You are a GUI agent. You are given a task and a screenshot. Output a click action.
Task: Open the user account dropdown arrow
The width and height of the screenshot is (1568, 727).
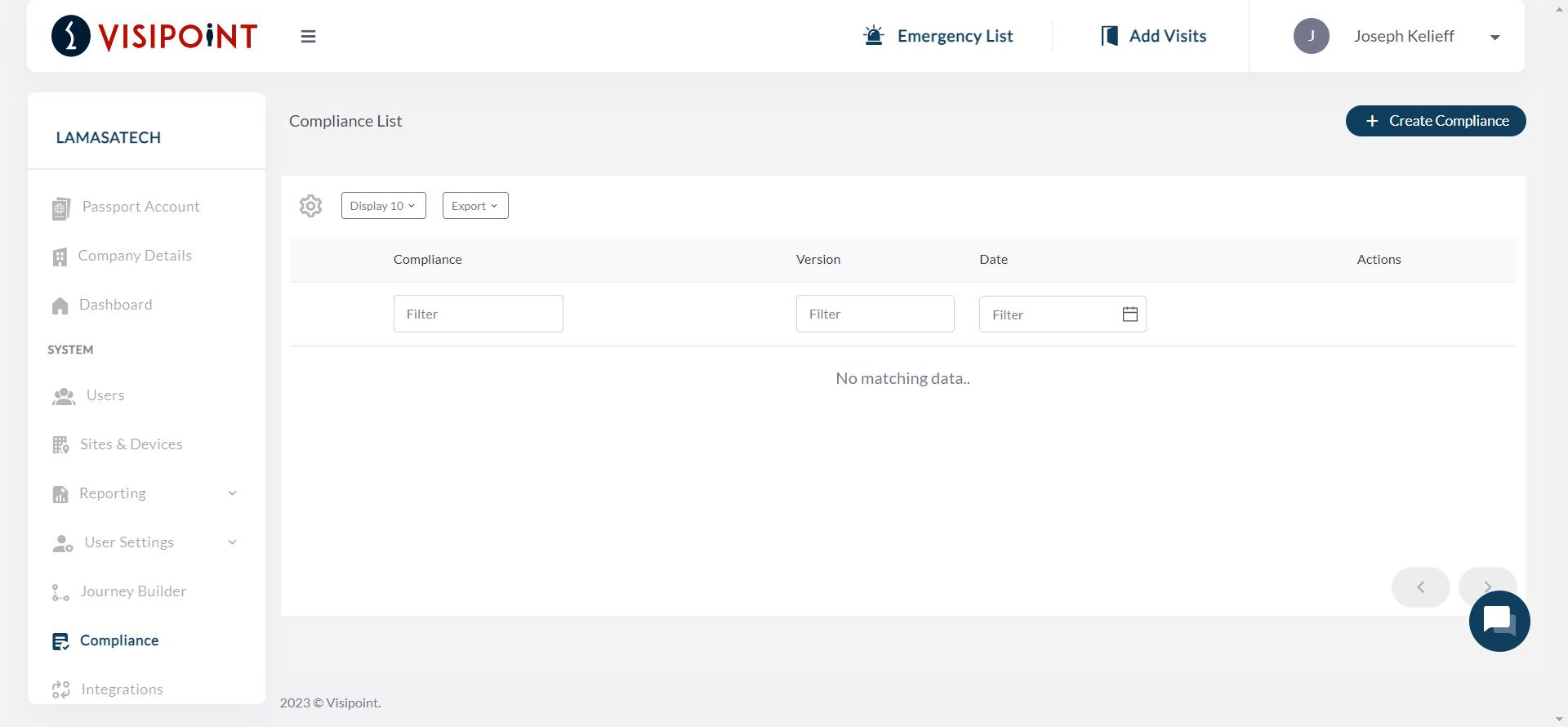coord(1494,37)
